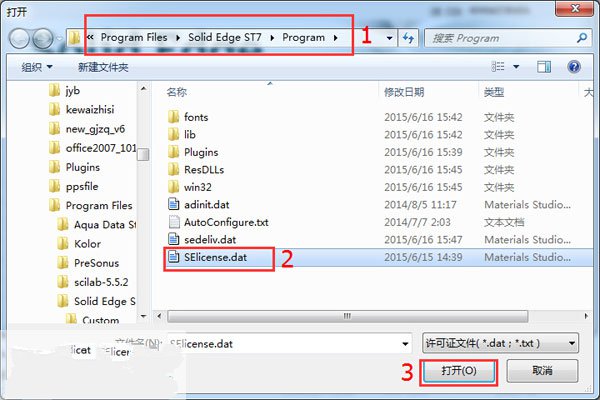This screenshot has width=600, height=400.
Task: Open the license file type filter dropdown
Action: [501, 343]
